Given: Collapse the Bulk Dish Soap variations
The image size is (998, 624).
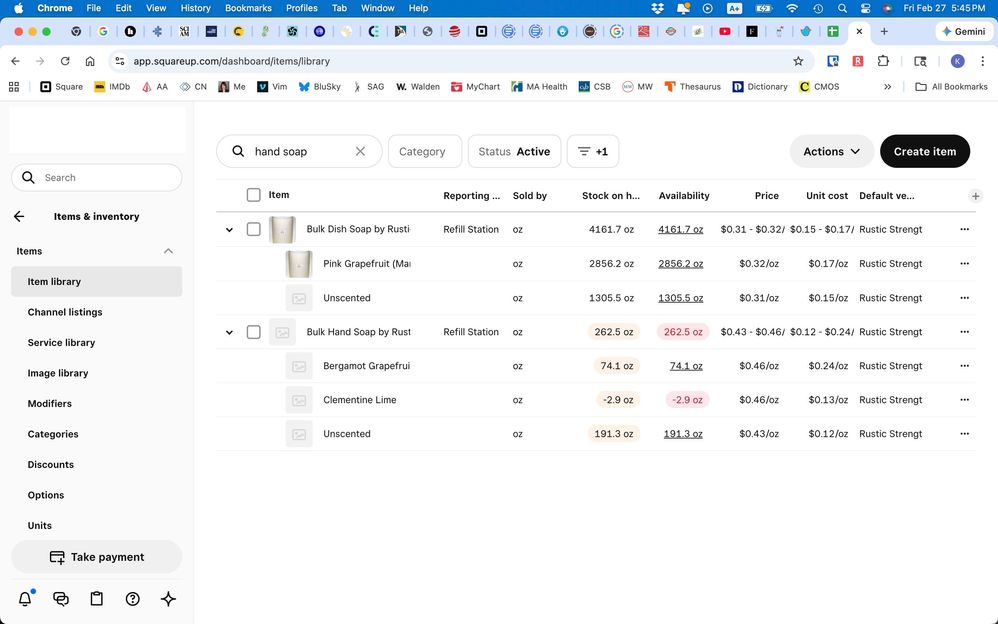Looking at the screenshot, I should point(229,230).
